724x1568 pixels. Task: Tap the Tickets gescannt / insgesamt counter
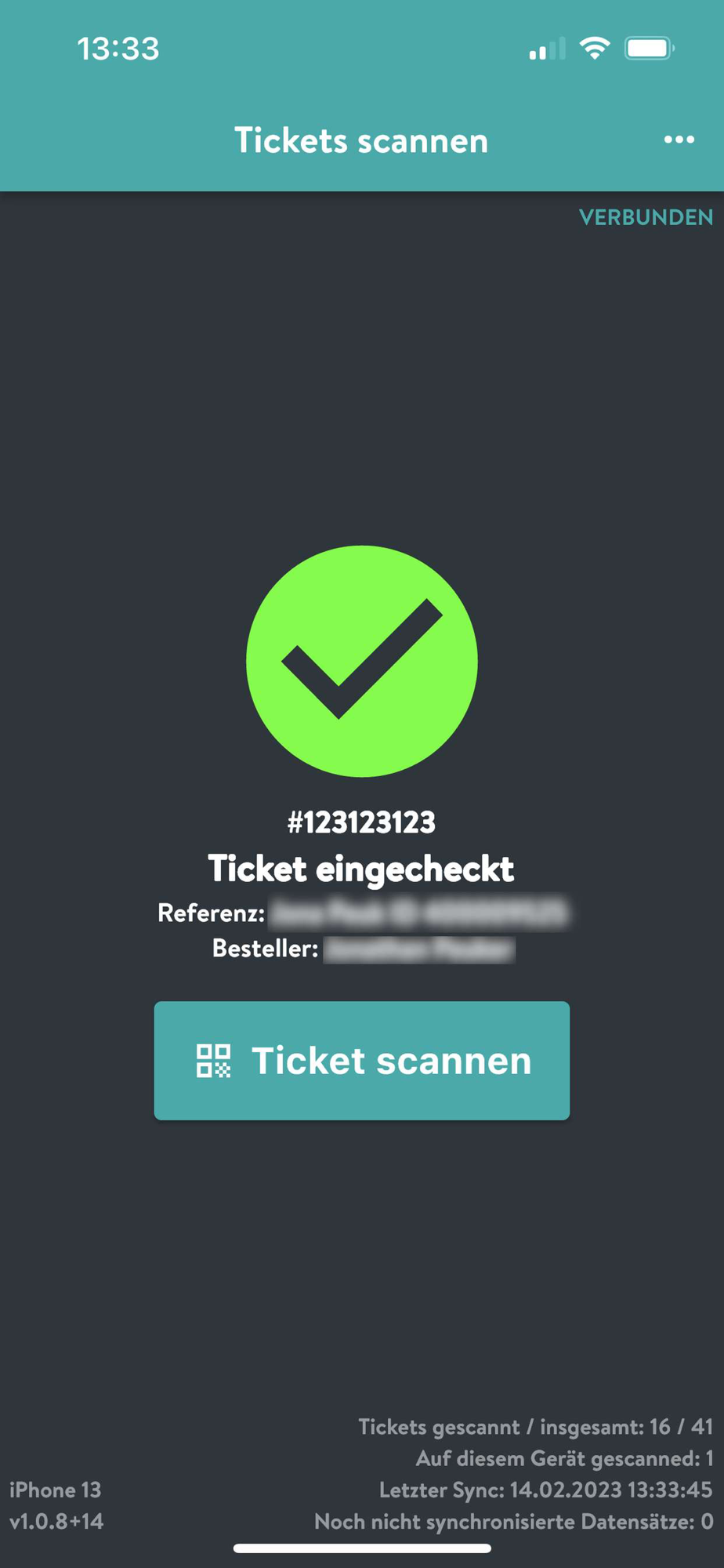(535, 1427)
